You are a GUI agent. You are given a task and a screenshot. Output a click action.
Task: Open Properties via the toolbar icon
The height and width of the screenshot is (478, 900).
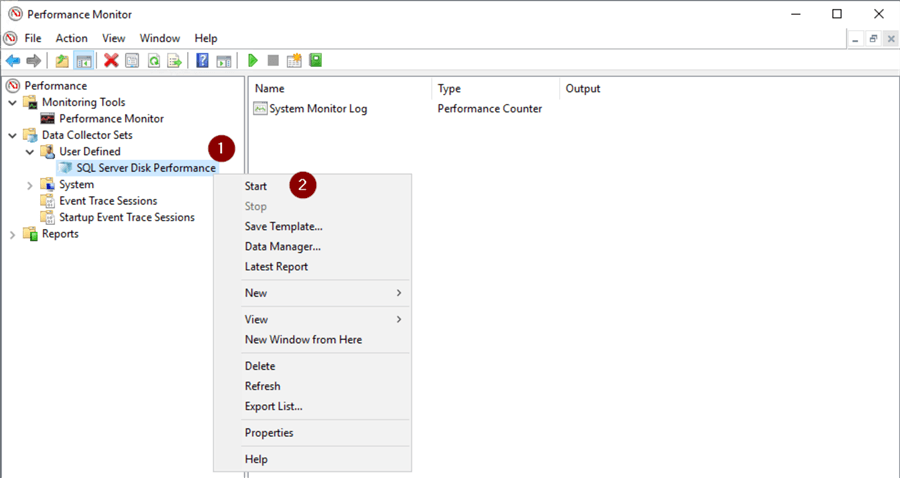(x=133, y=60)
